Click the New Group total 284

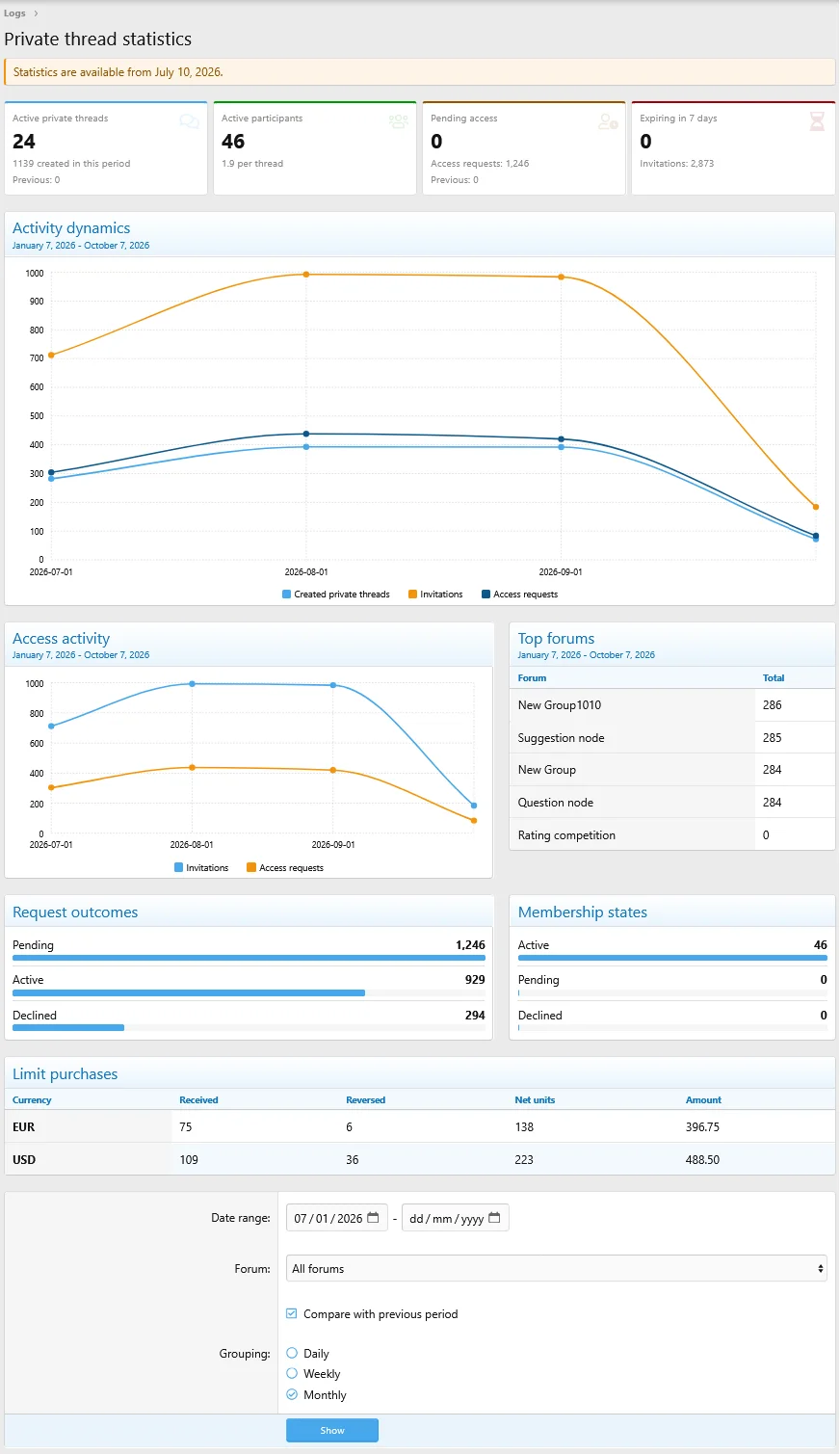(772, 770)
